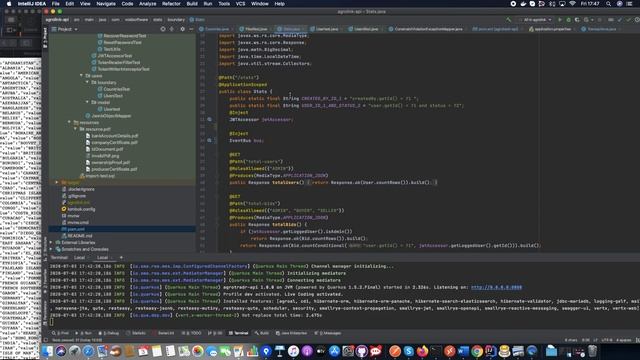This screenshot has width=640, height=360.
Task: Click the UTF-8 encoding indicator in the status bar
Action: coord(607,340)
